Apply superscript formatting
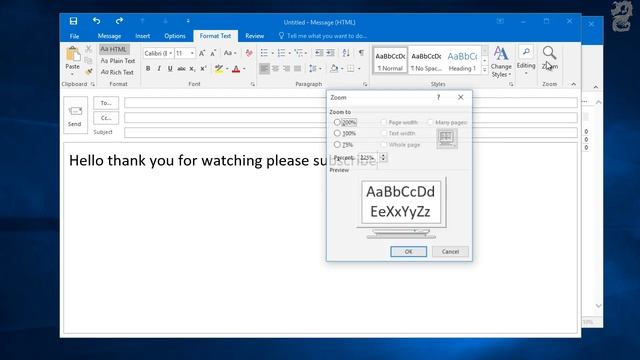Screen dimensions: 640x360 pyautogui.click(x=203, y=69)
